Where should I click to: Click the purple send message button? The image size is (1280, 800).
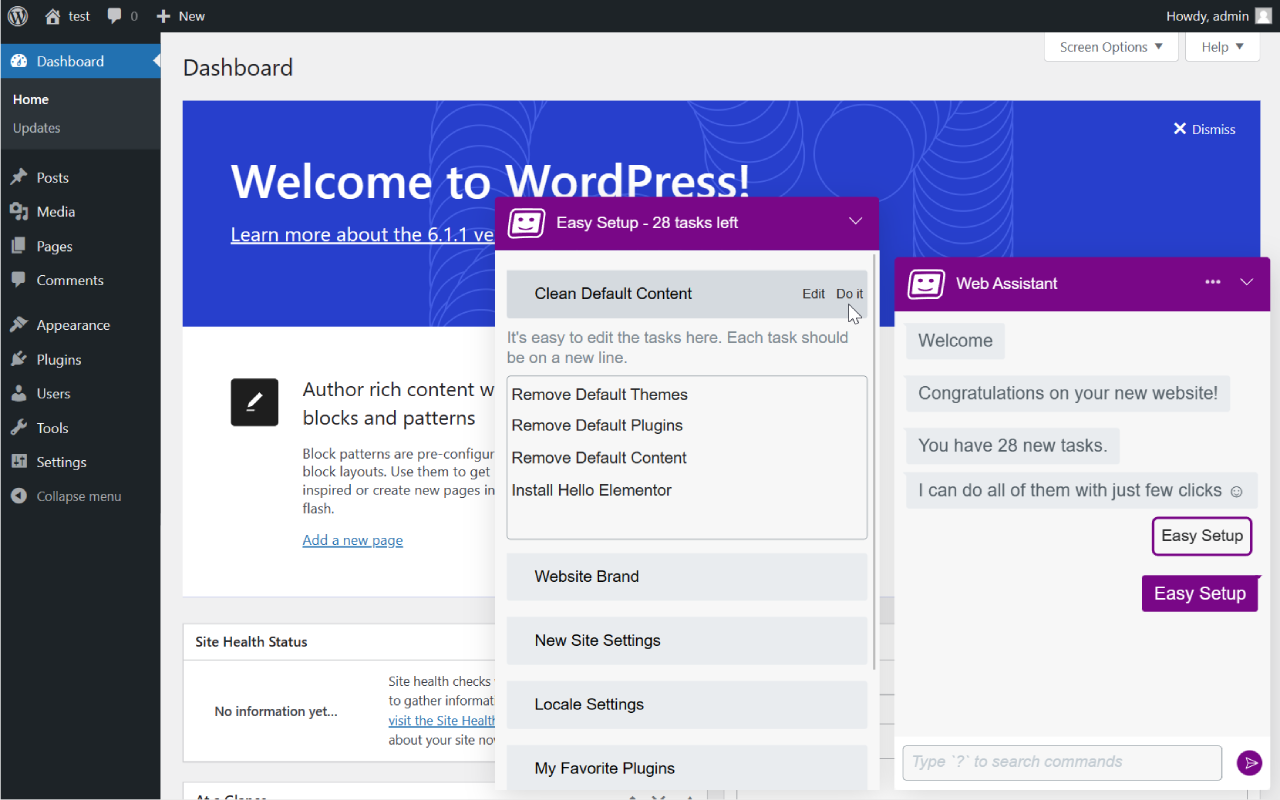1249,763
